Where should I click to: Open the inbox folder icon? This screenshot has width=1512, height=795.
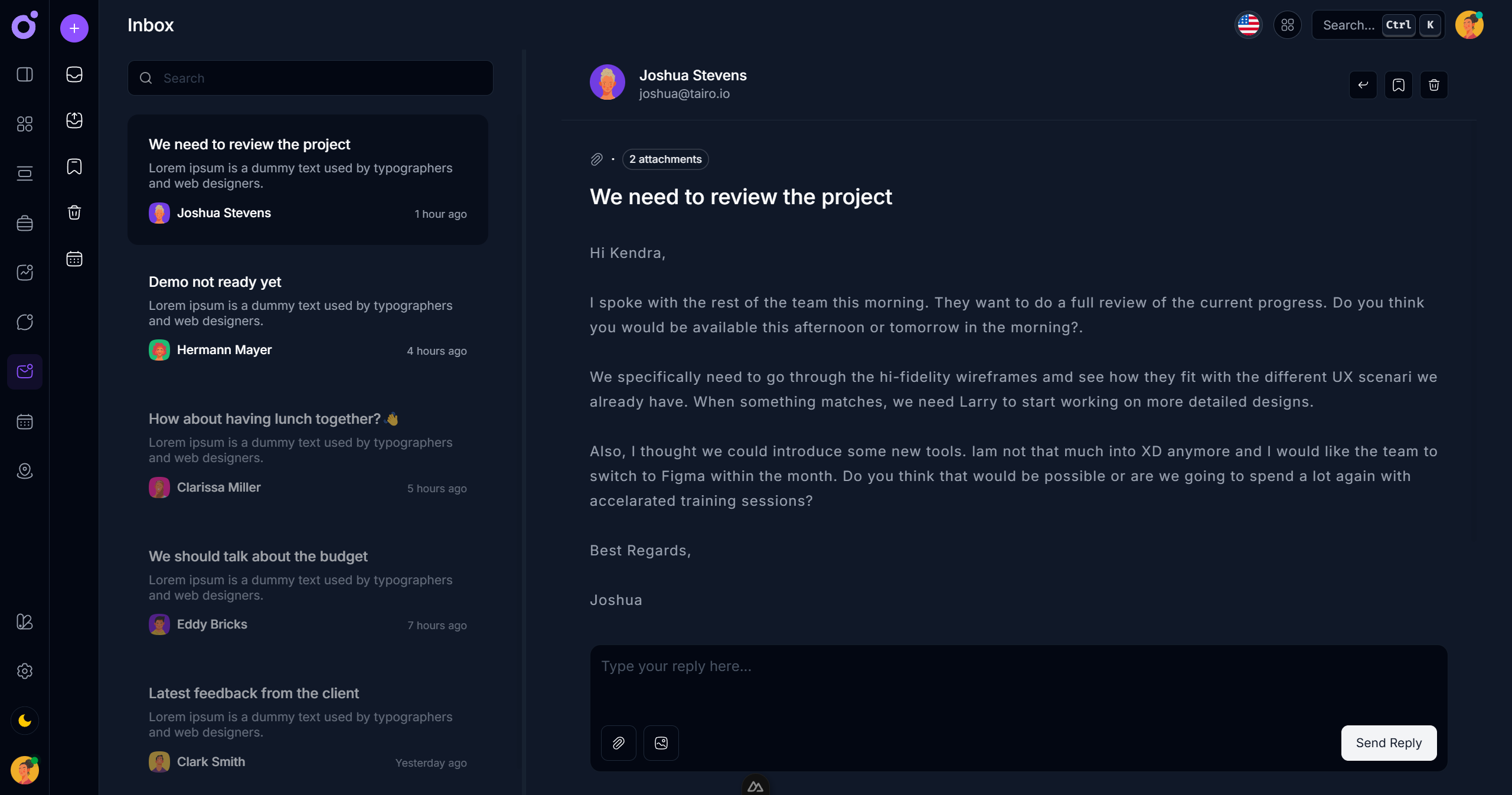click(x=74, y=74)
